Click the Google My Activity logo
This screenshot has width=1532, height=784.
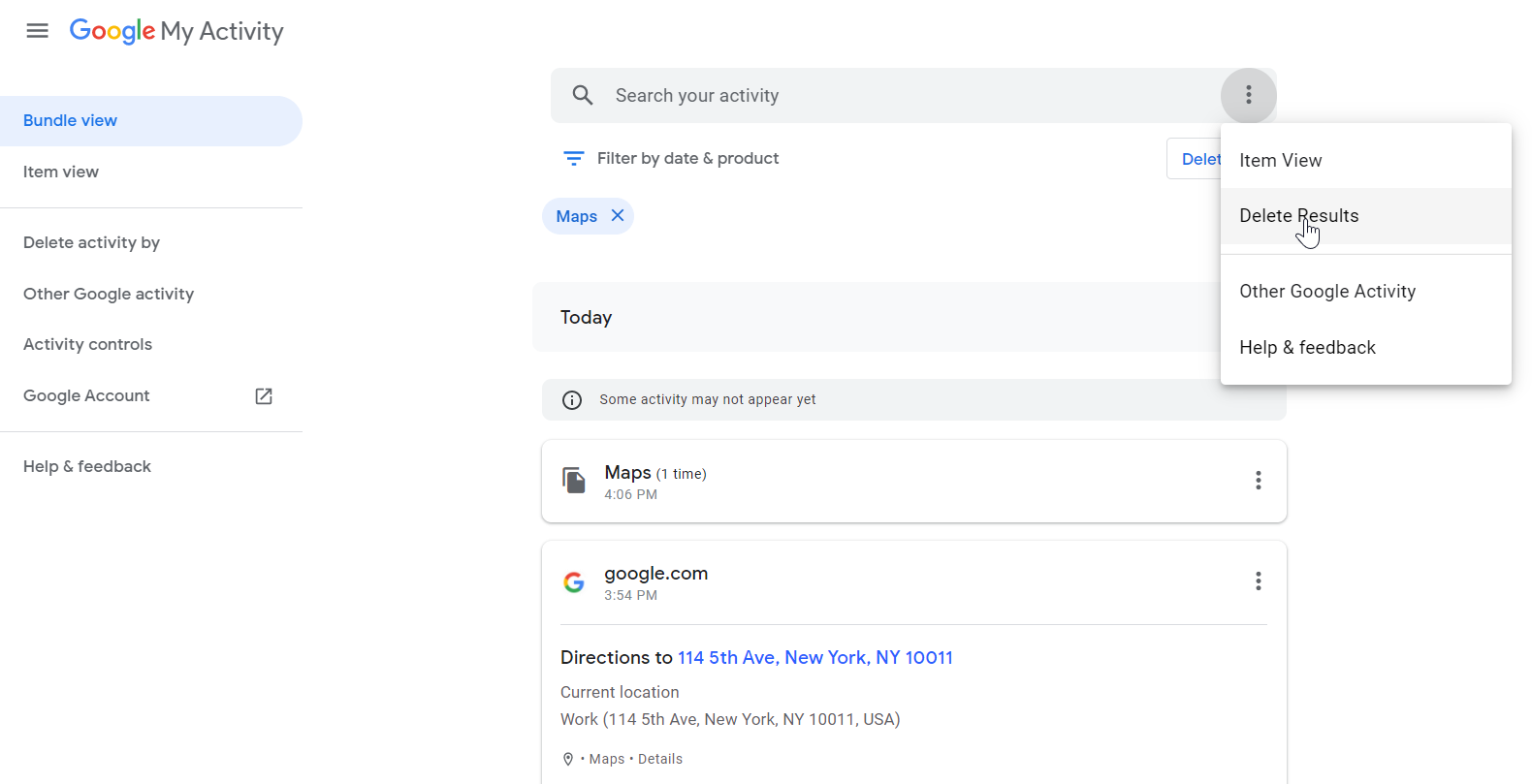pyautogui.click(x=176, y=31)
